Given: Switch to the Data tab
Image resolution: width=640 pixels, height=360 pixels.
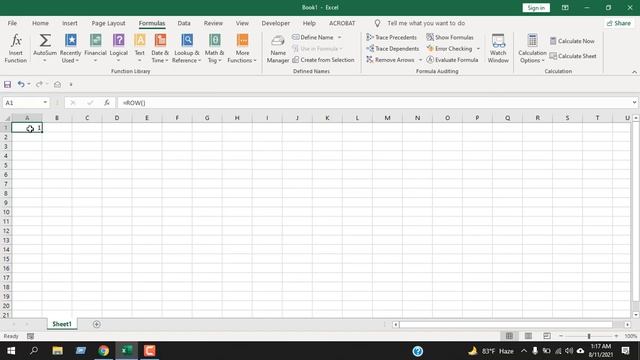Looking at the screenshot, I should click(x=184, y=23).
